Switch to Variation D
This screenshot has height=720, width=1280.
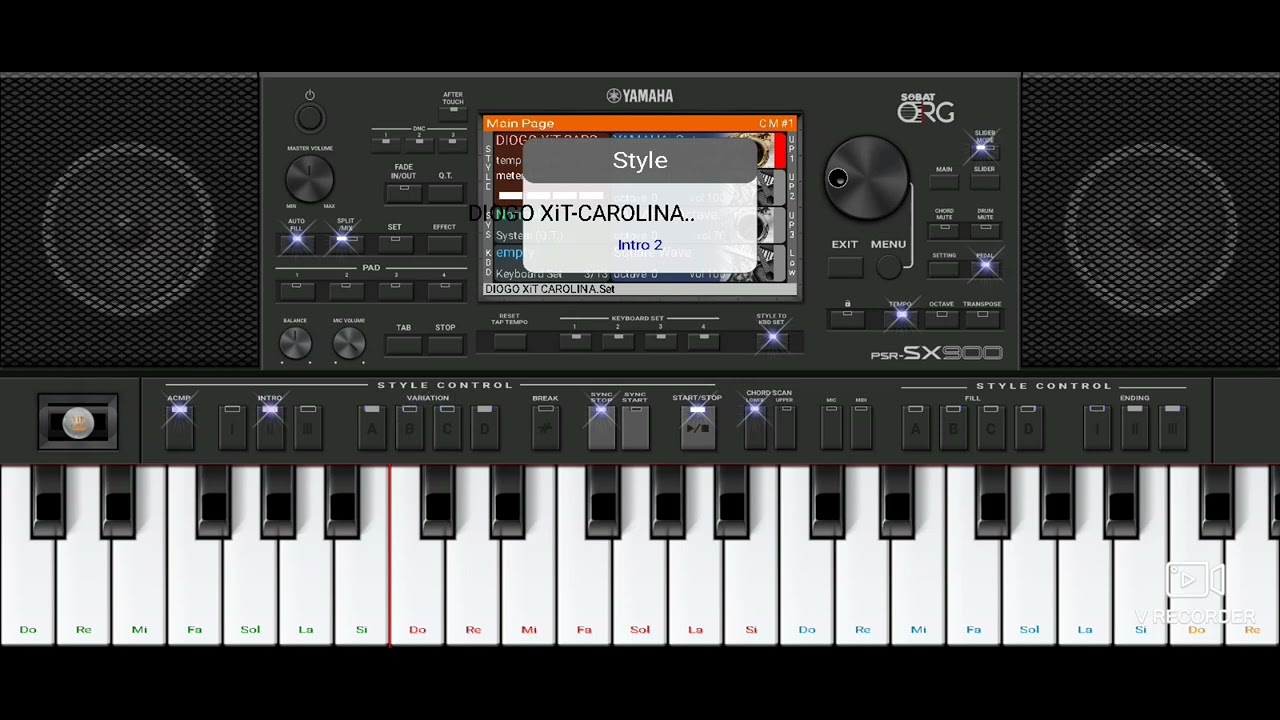(484, 428)
